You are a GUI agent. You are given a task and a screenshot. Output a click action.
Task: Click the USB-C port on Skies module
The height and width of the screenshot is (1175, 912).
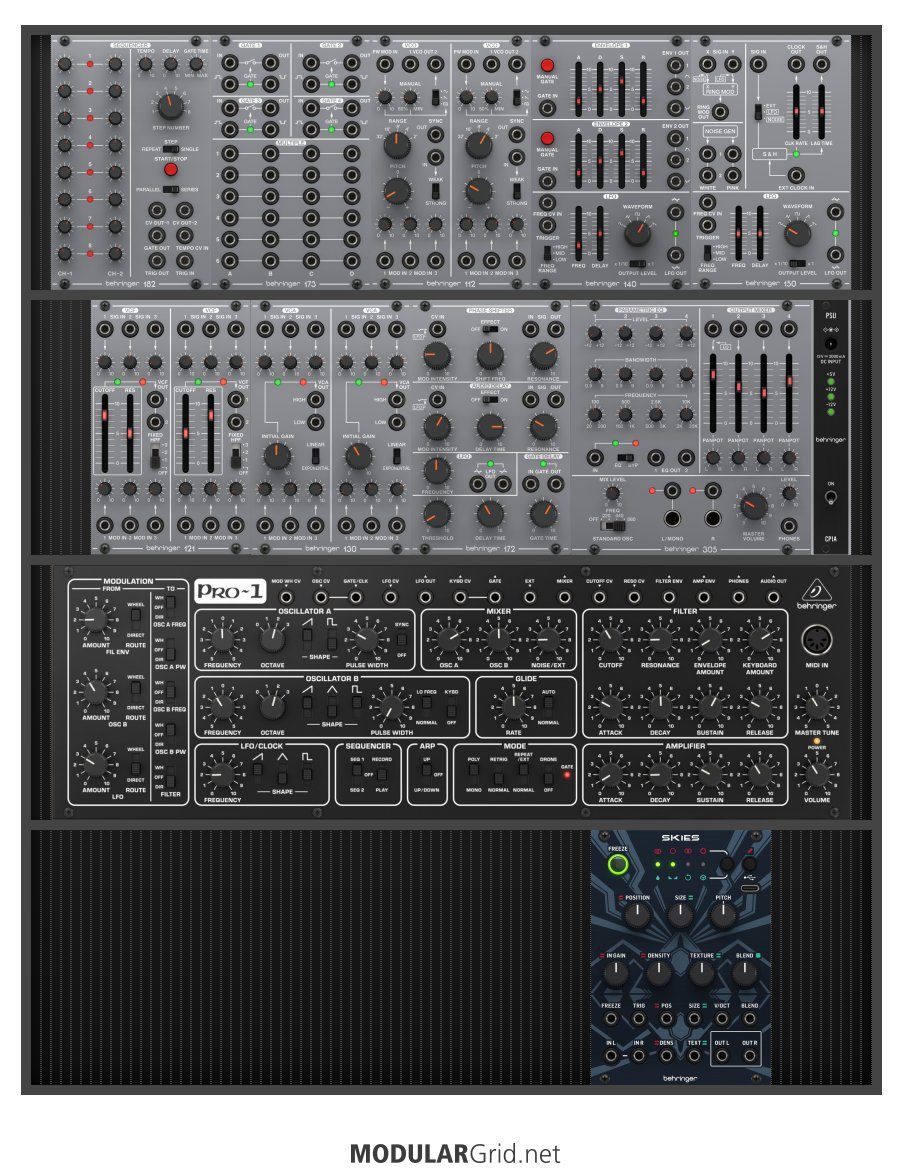[749, 888]
